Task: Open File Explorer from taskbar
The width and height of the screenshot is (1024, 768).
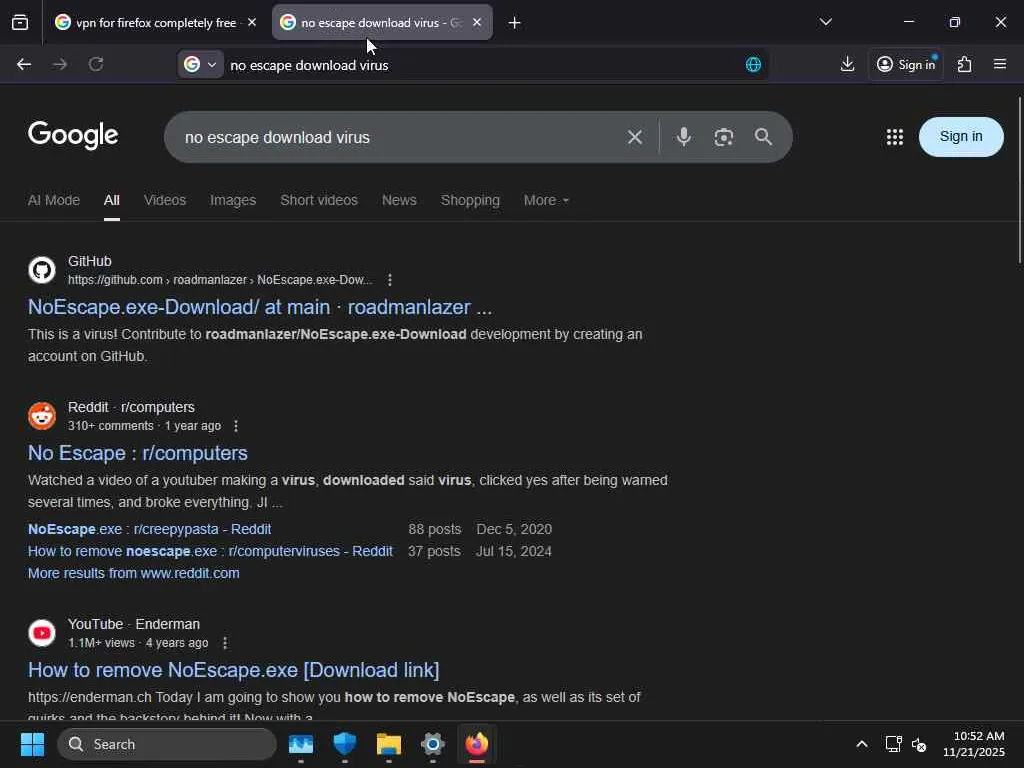Action: pyautogui.click(x=389, y=744)
